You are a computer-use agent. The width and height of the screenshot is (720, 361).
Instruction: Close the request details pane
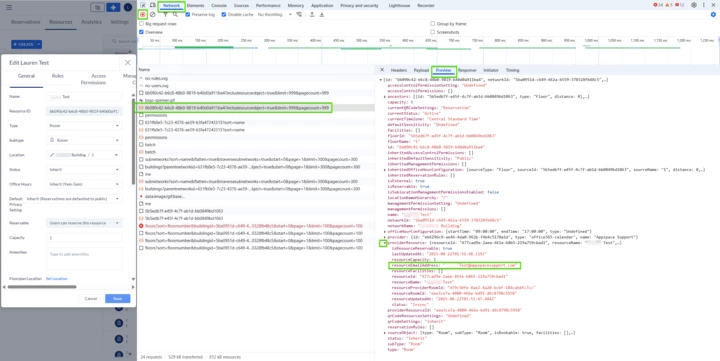coord(382,70)
